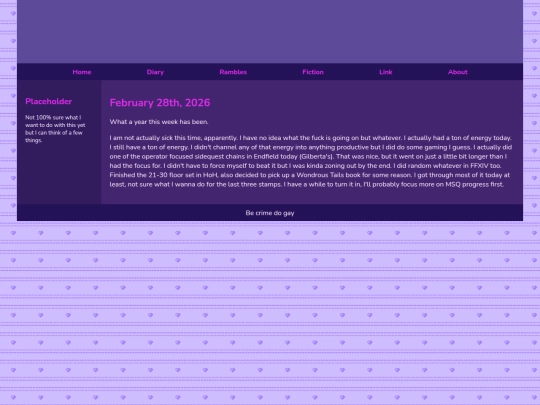The height and width of the screenshot is (405, 540).
Task: Click the diary paragraph starting 'I am not actually sick'
Action: [311, 161]
